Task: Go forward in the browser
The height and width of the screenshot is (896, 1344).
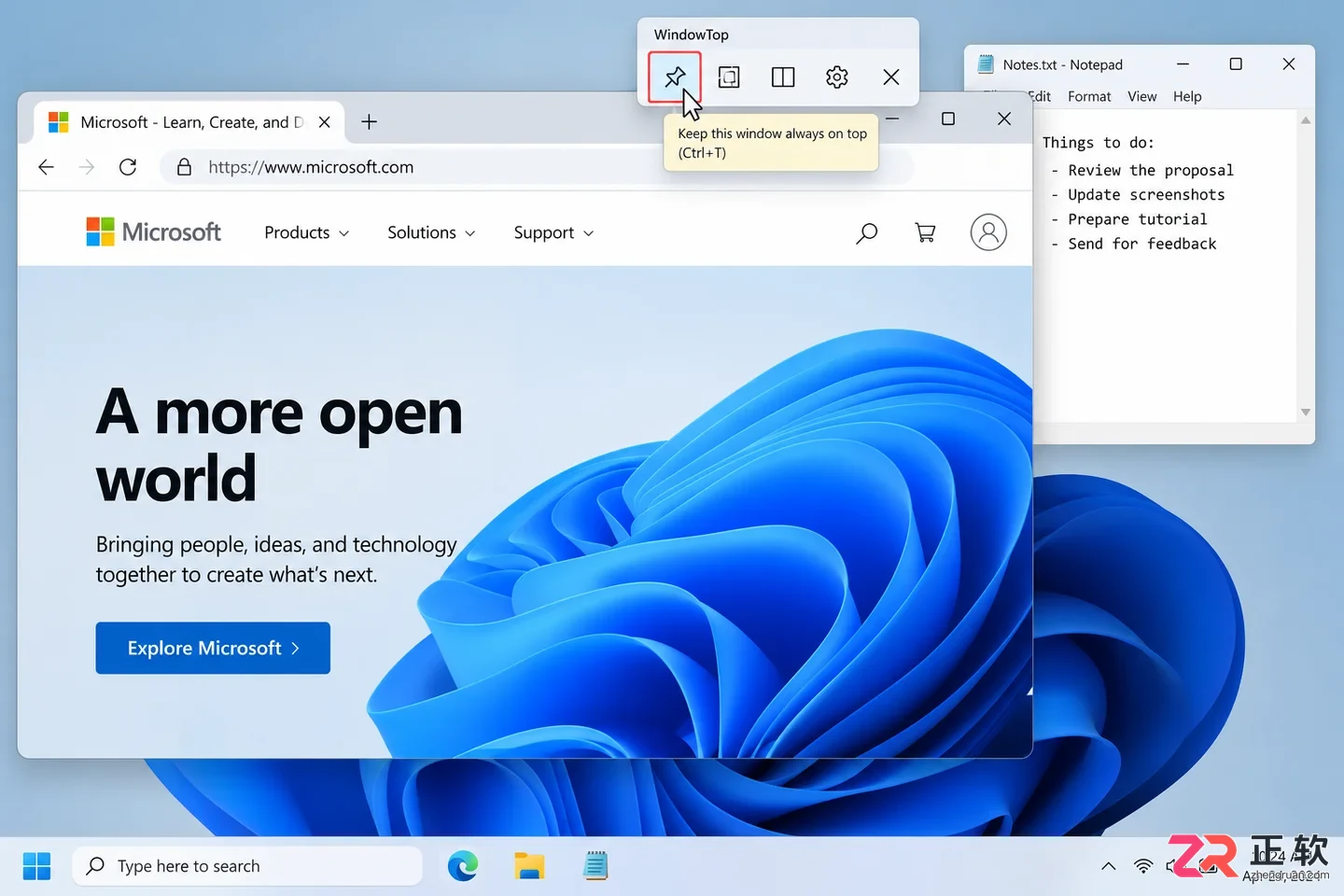Action: 87,167
